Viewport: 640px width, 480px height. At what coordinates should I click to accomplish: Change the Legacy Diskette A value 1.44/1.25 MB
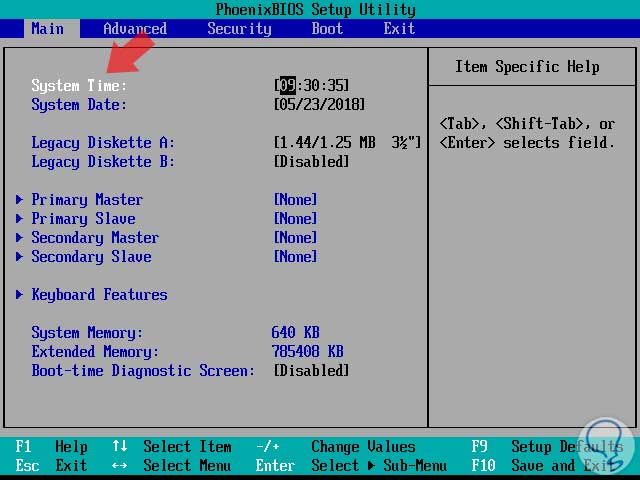[347, 142]
